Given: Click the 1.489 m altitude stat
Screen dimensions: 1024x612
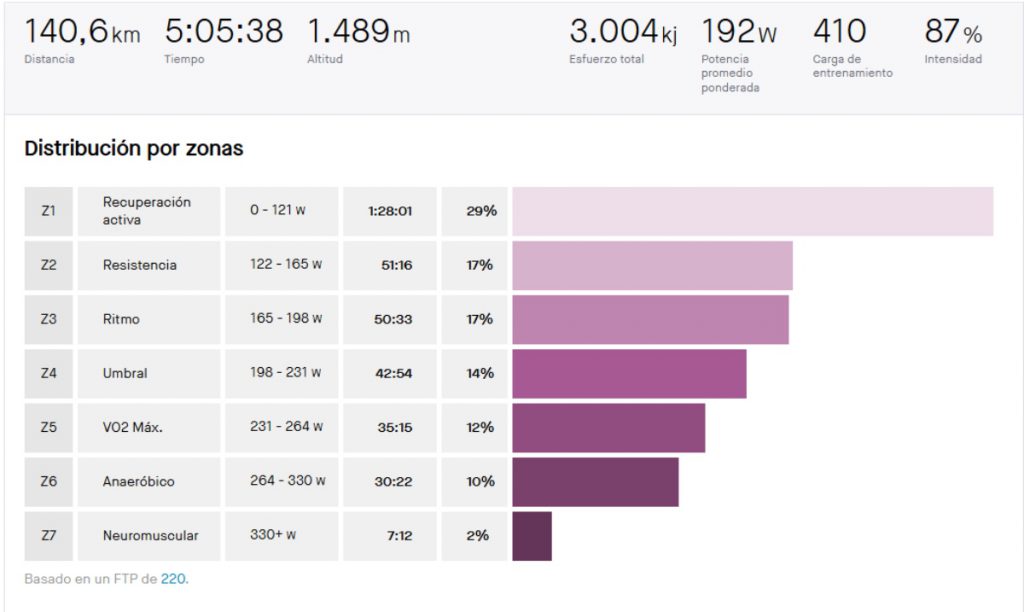Looking at the screenshot, I should tap(358, 32).
